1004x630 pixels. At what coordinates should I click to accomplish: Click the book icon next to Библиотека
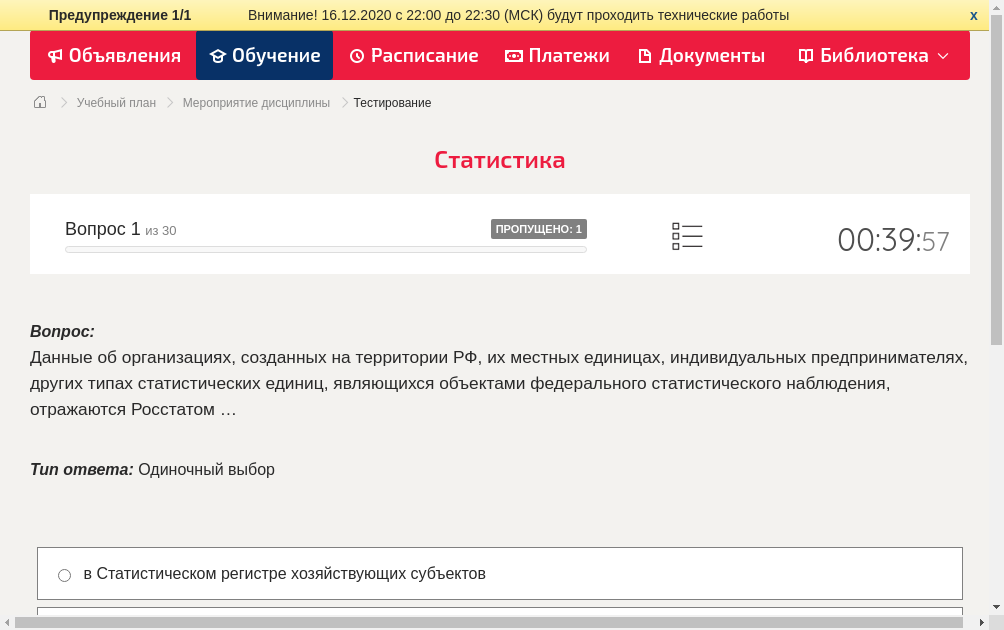pos(805,56)
